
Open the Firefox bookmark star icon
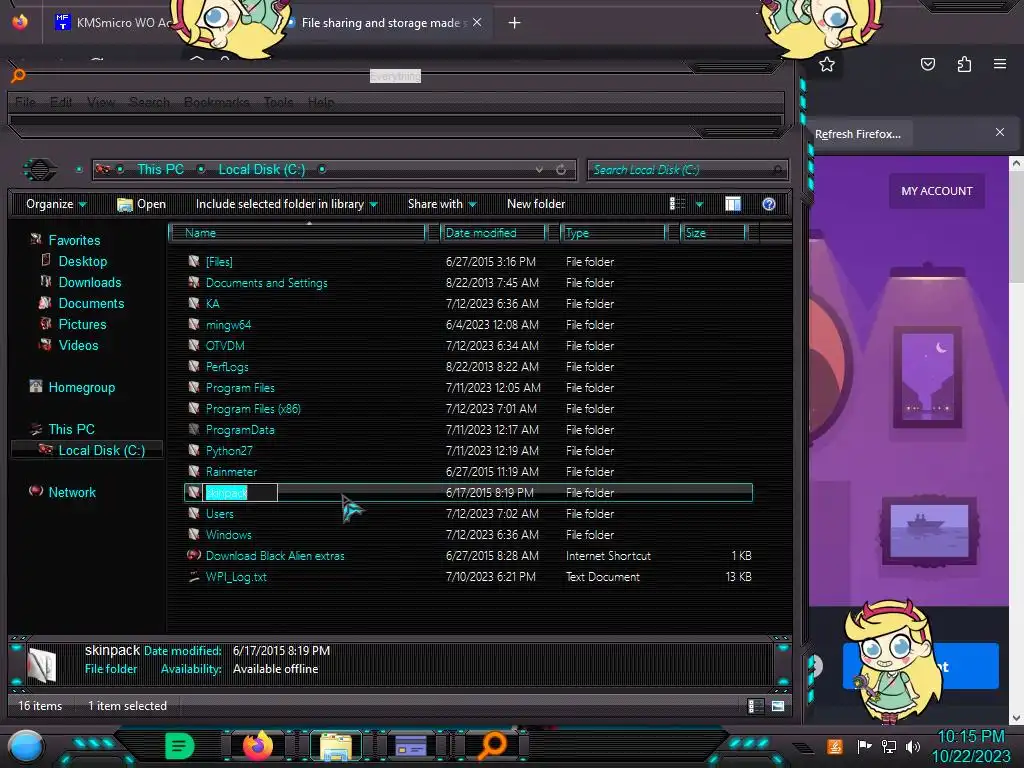(827, 64)
